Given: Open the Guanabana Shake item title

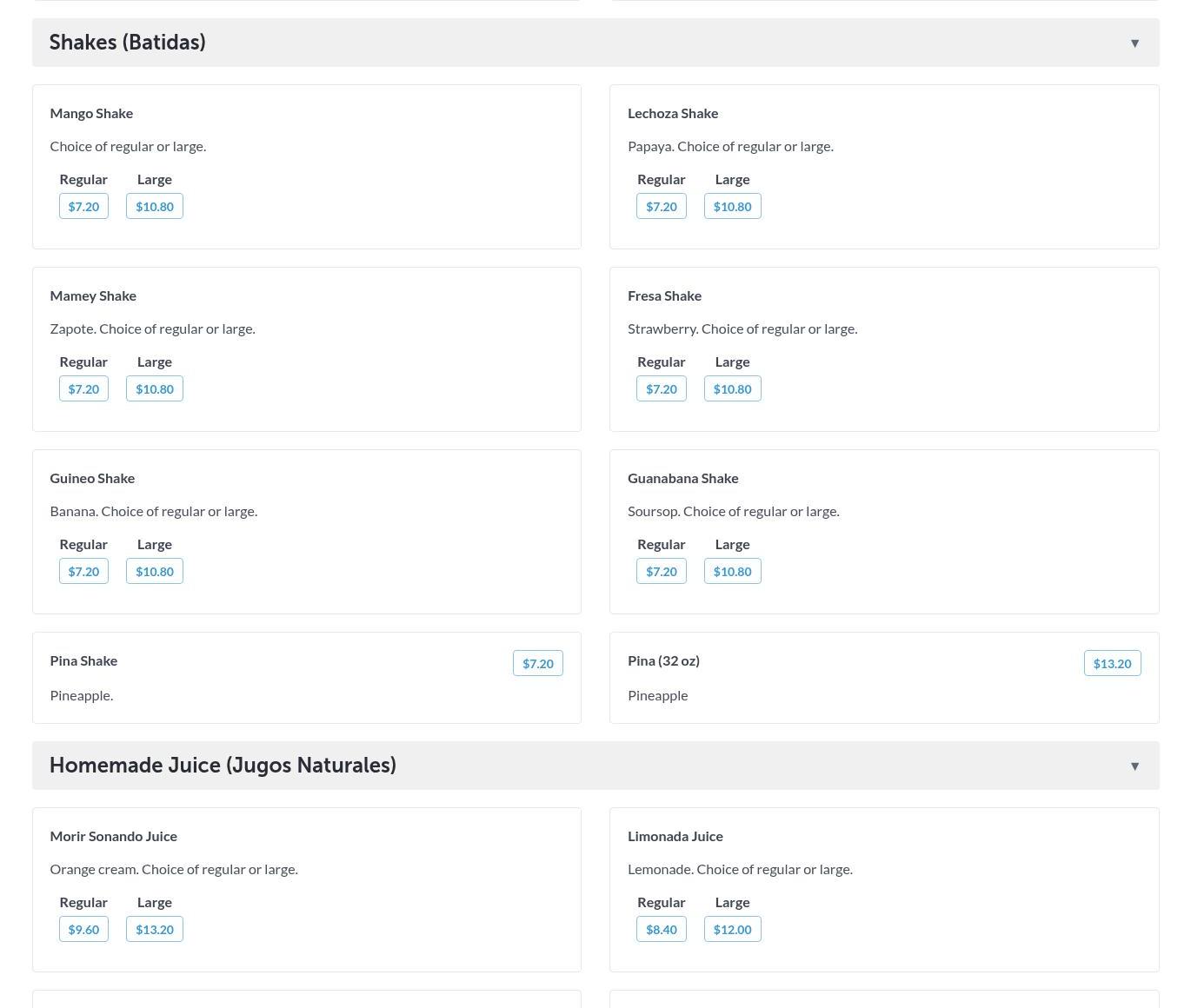Looking at the screenshot, I should click(682, 478).
